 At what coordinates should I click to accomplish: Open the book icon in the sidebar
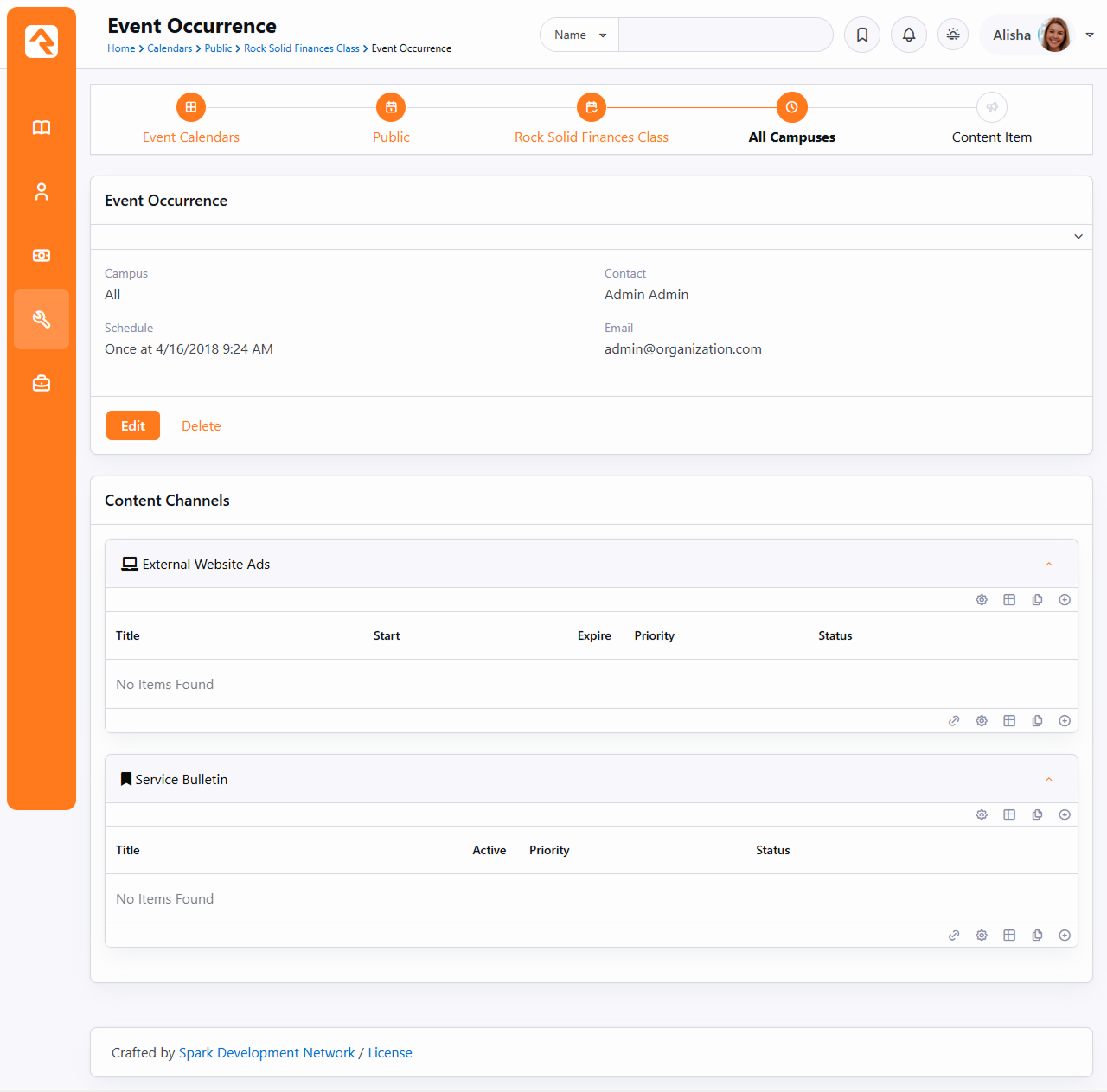(41, 128)
